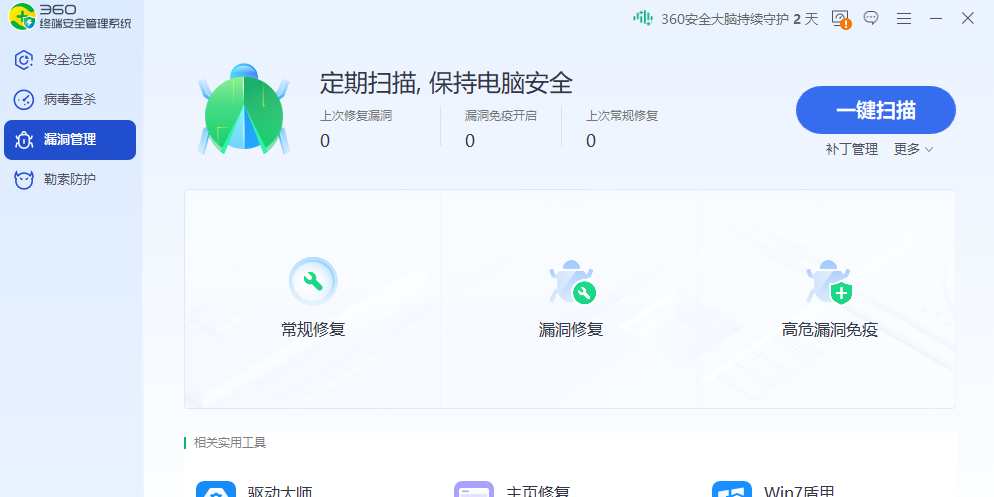Open 补丁管理 patch management link
The width and height of the screenshot is (994, 497).
pyautogui.click(x=851, y=149)
